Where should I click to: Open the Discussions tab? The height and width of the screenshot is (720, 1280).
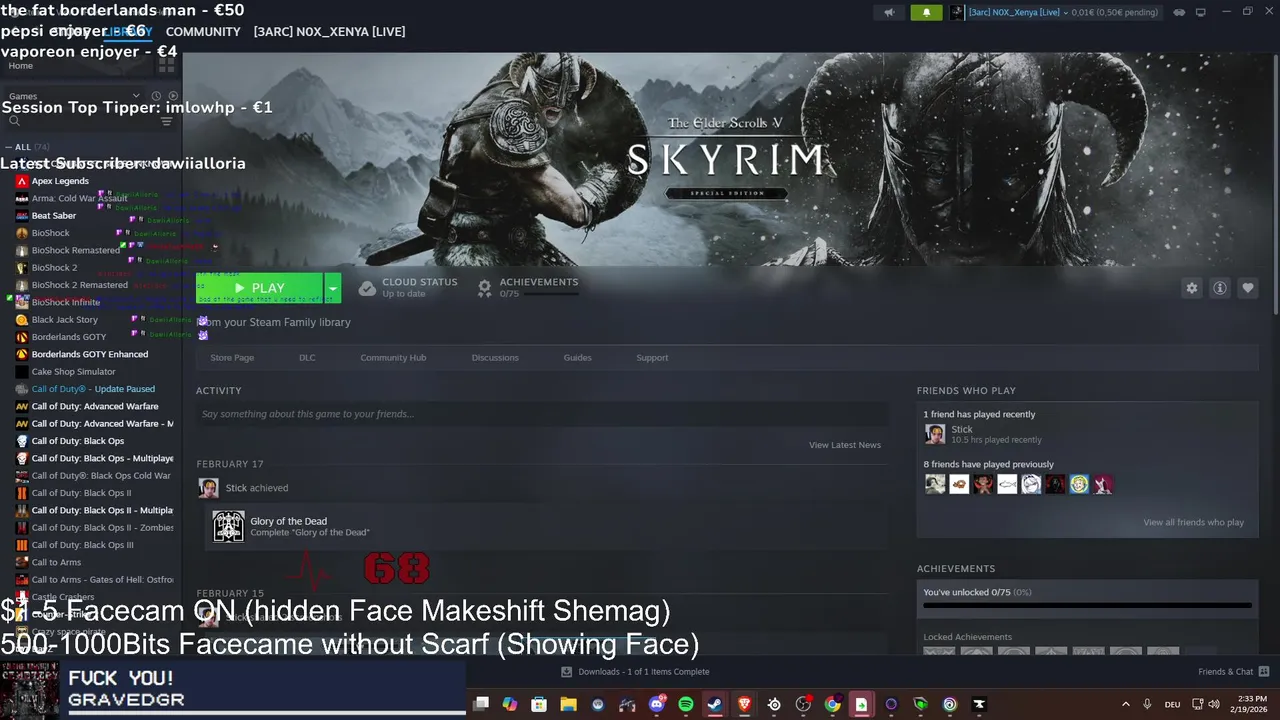pos(495,358)
